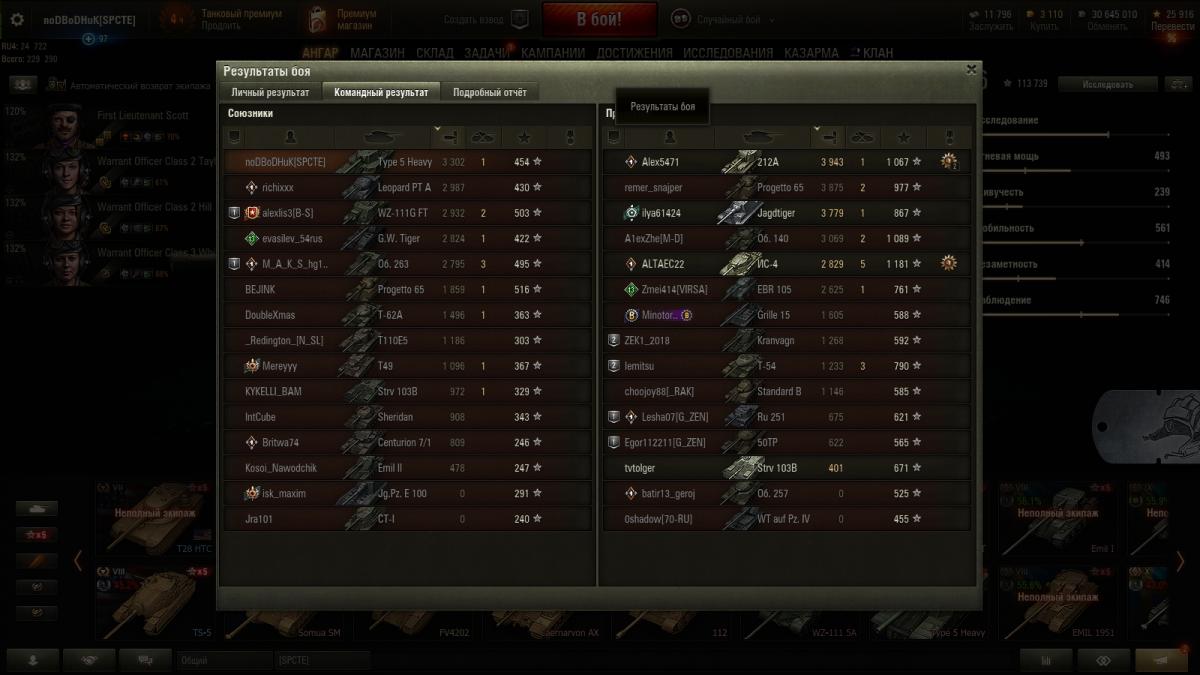Sort allies by kills column icon
1200x675 pixels.
(483, 136)
